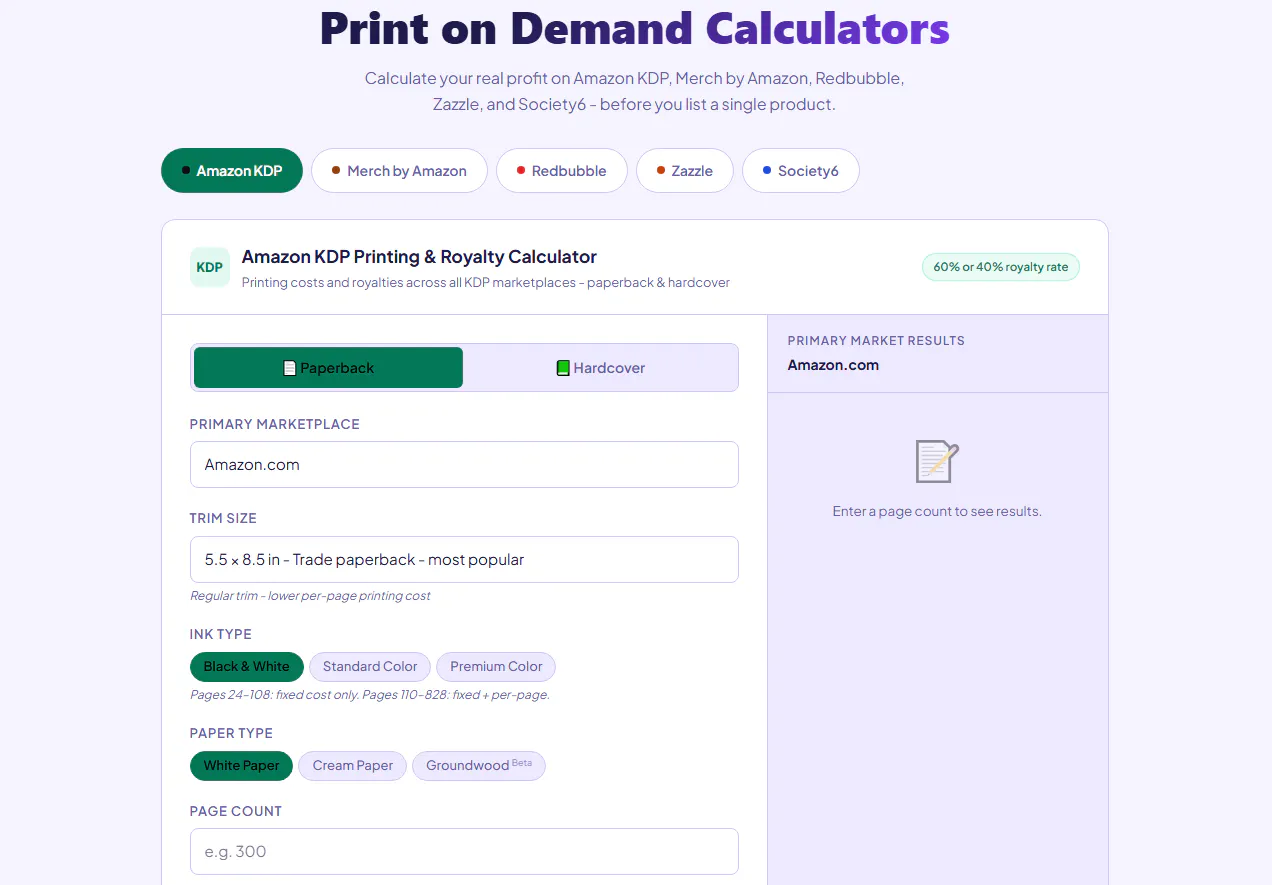Click 'Regular trim - lower per-page printing cost' note

[310, 596]
